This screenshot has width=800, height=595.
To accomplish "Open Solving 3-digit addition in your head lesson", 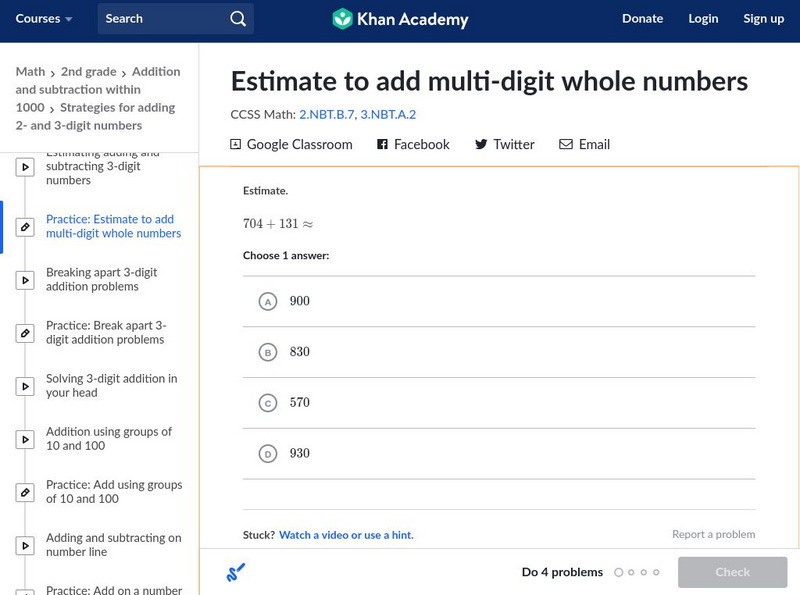I will coord(111,386).
